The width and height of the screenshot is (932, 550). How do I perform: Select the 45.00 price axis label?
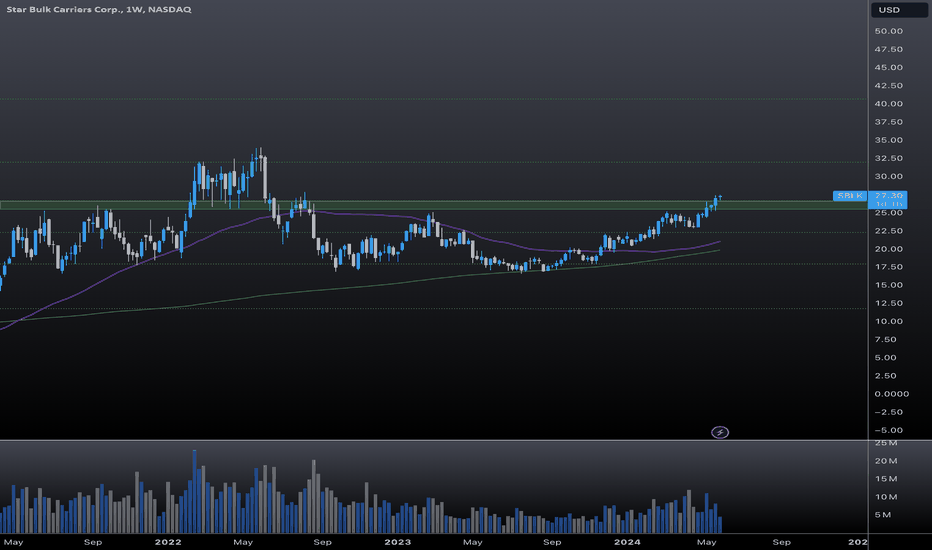pos(888,67)
